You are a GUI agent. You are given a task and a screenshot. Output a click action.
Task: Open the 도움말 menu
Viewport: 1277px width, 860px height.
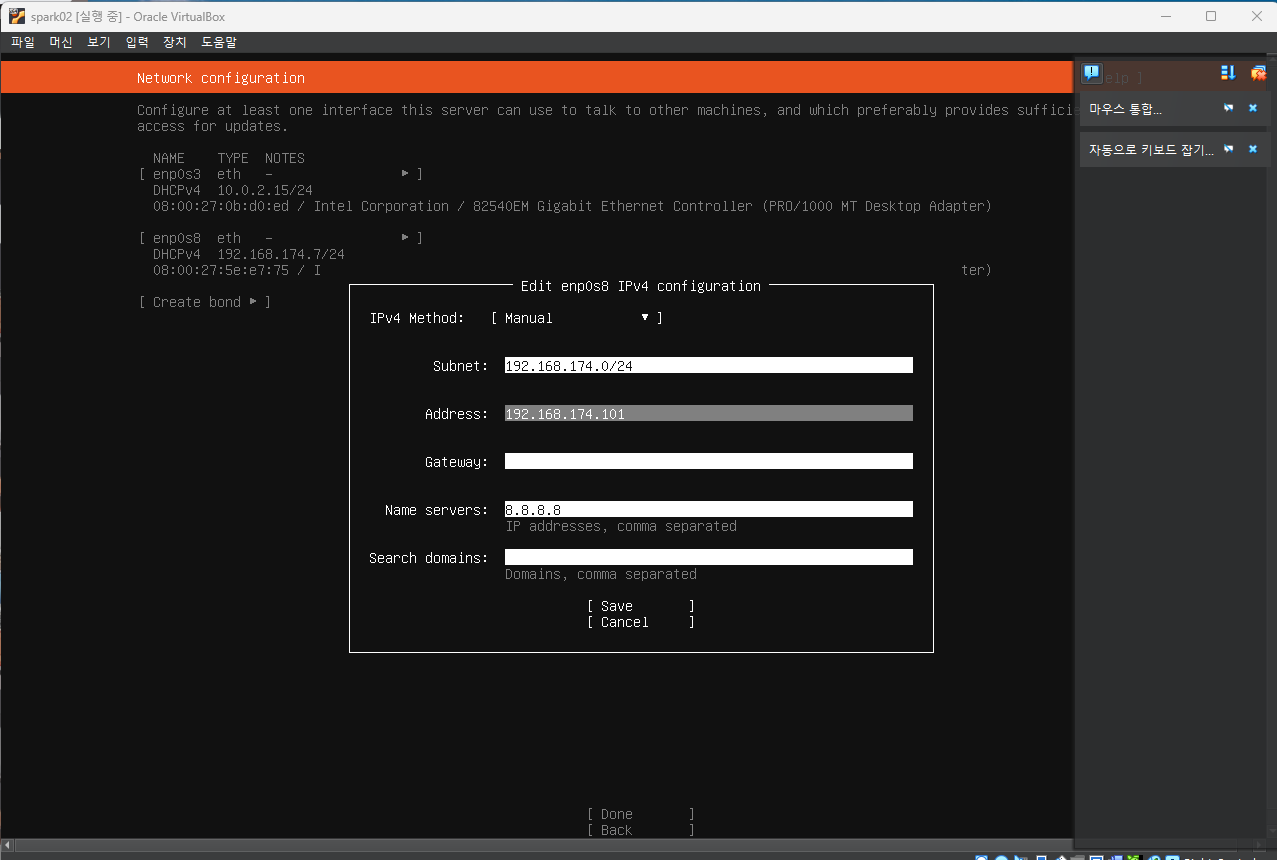[219, 42]
